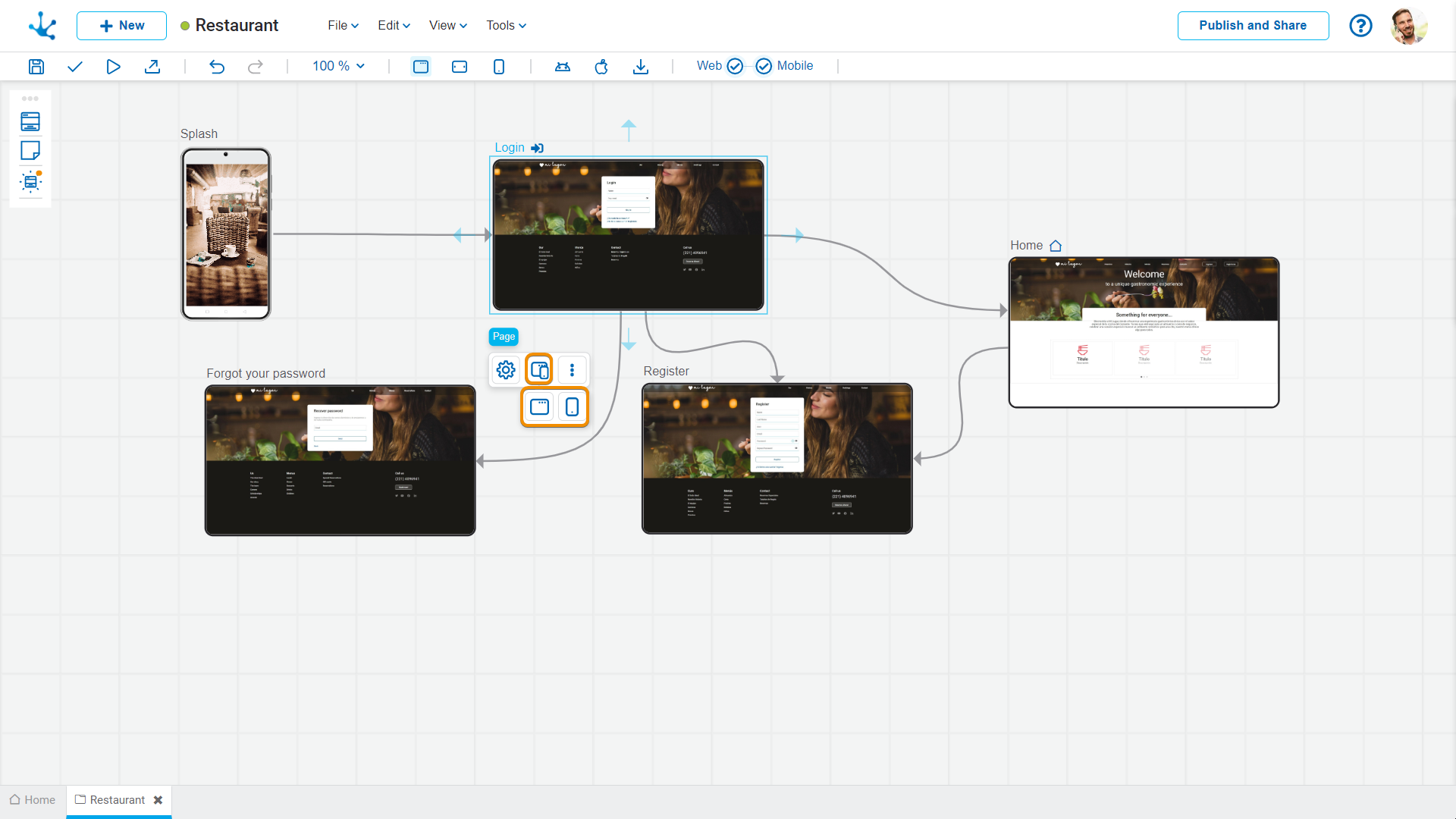Select the desktop viewport icon in toolbar
Screen dimensions: 1456x819
pyautogui.click(x=420, y=66)
